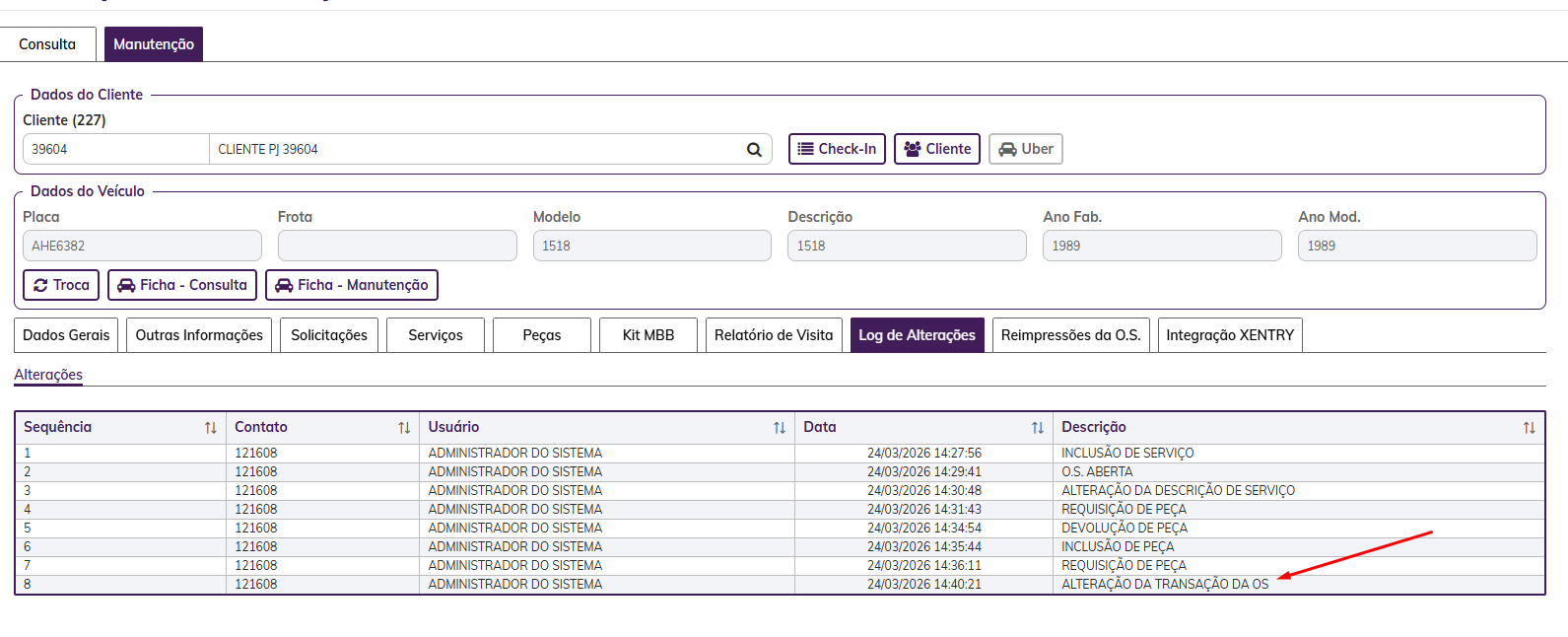The width and height of the screenshot is (1568, 637).
Task: Click the Placa field AHE6382
Action: 142,246
